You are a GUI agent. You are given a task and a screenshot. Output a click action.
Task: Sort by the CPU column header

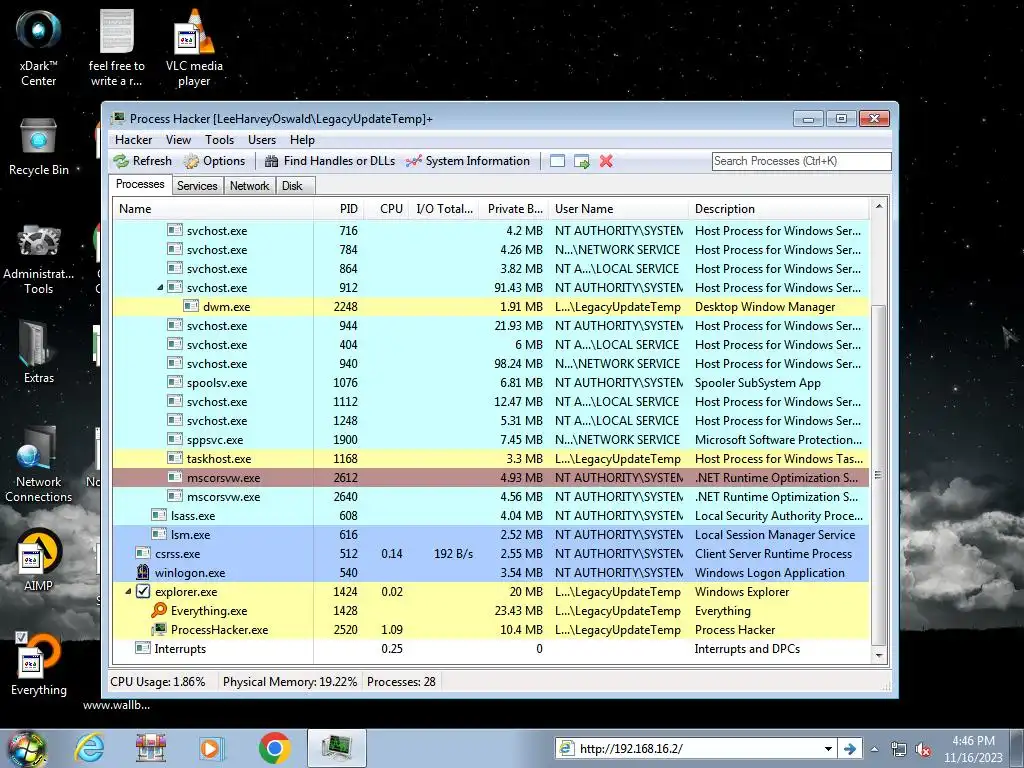click(x=386, y=209)
